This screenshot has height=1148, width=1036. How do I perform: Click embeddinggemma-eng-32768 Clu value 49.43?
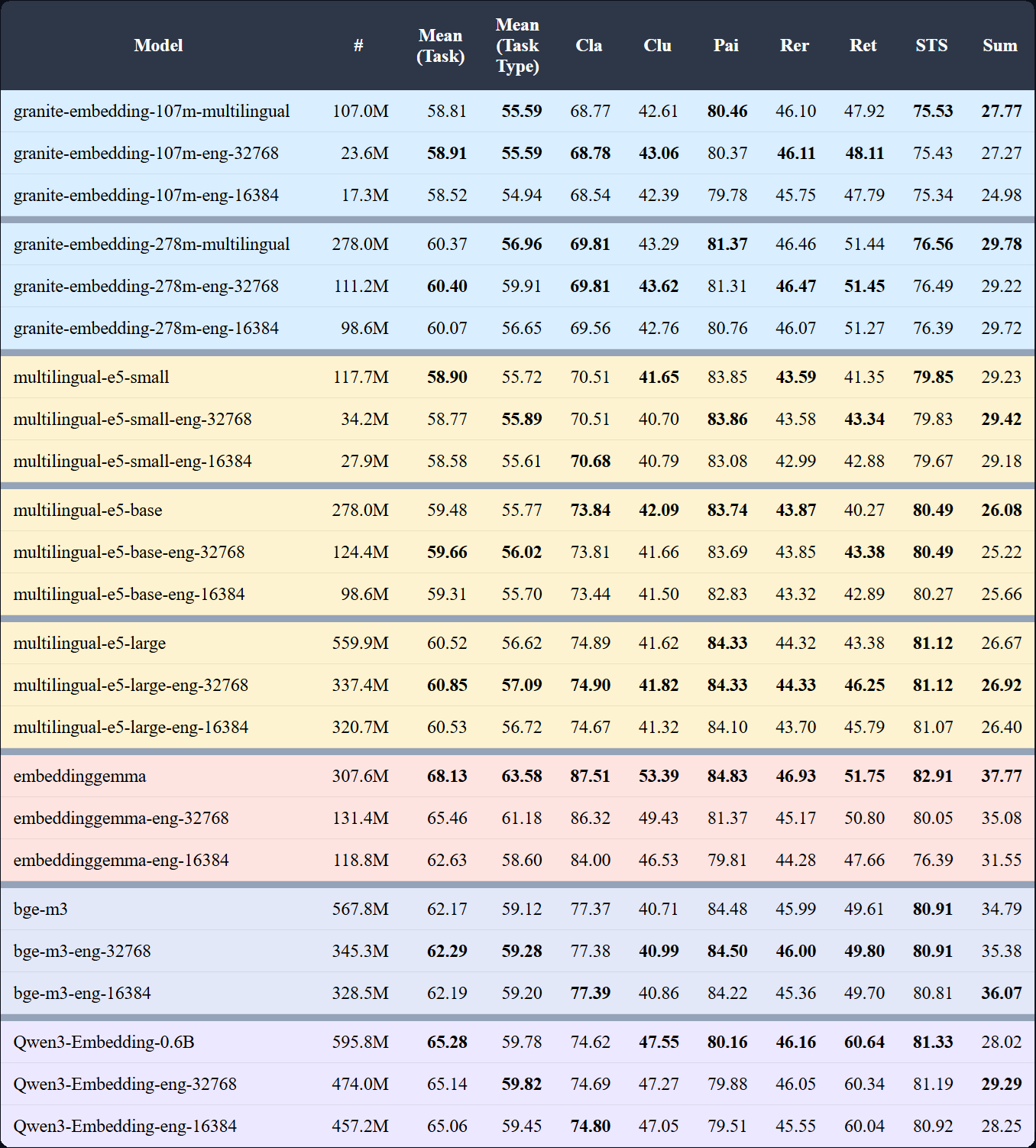[x=659, y=819]
